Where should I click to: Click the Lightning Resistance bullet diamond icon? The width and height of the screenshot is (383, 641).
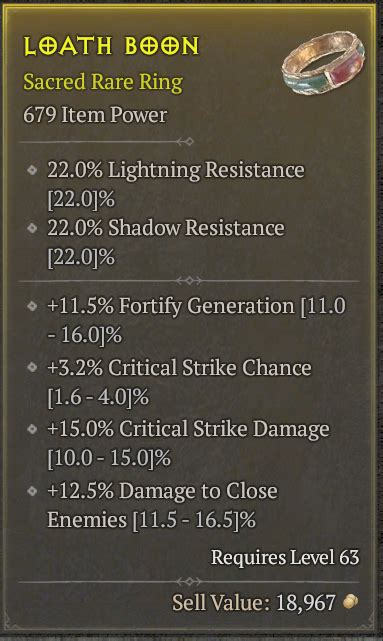tap(32, 170)
